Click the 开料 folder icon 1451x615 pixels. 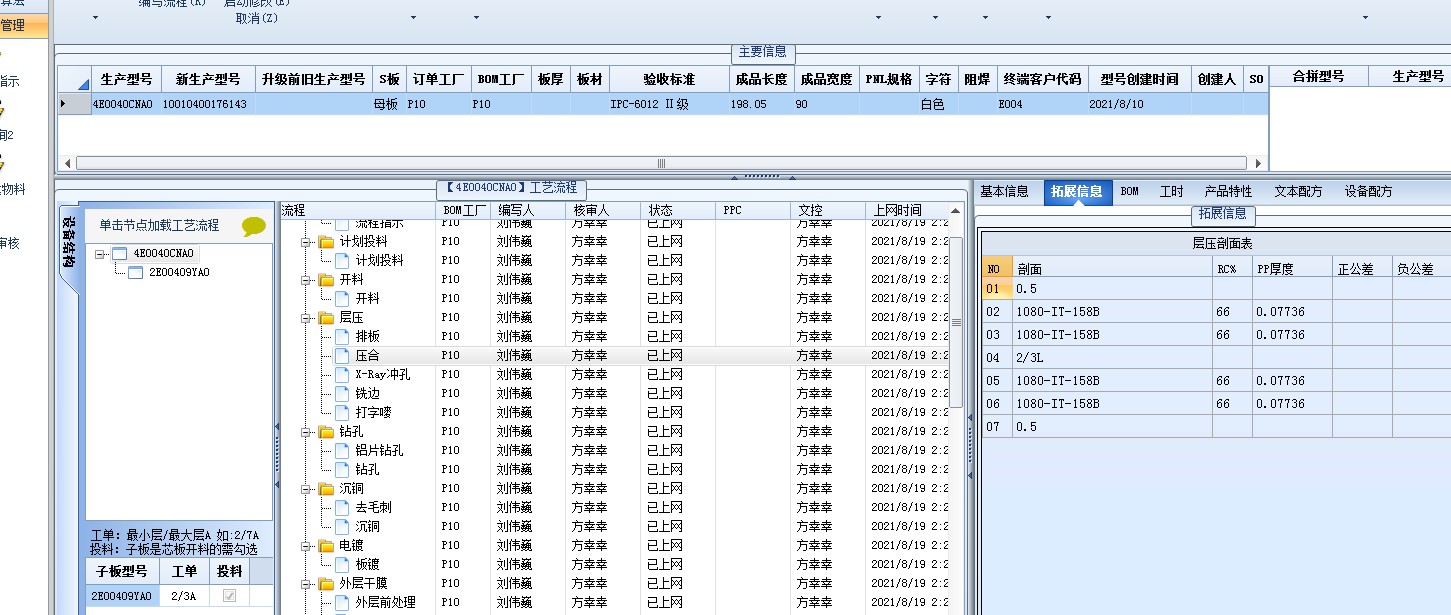pyautogui.click(x=326, y=280)
